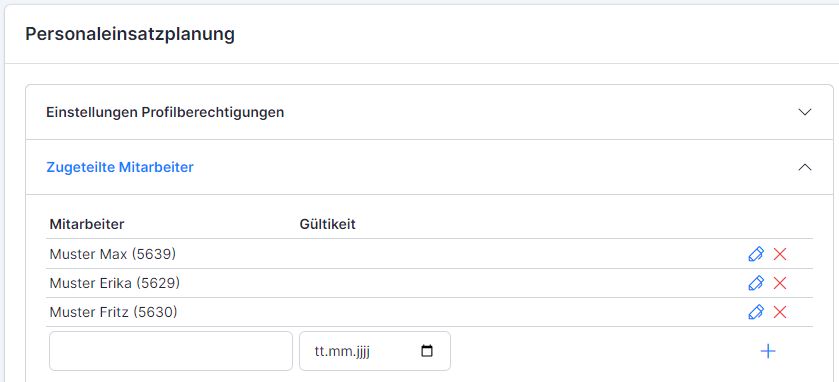Open the calendar picker in date field

tap(427, 351)
